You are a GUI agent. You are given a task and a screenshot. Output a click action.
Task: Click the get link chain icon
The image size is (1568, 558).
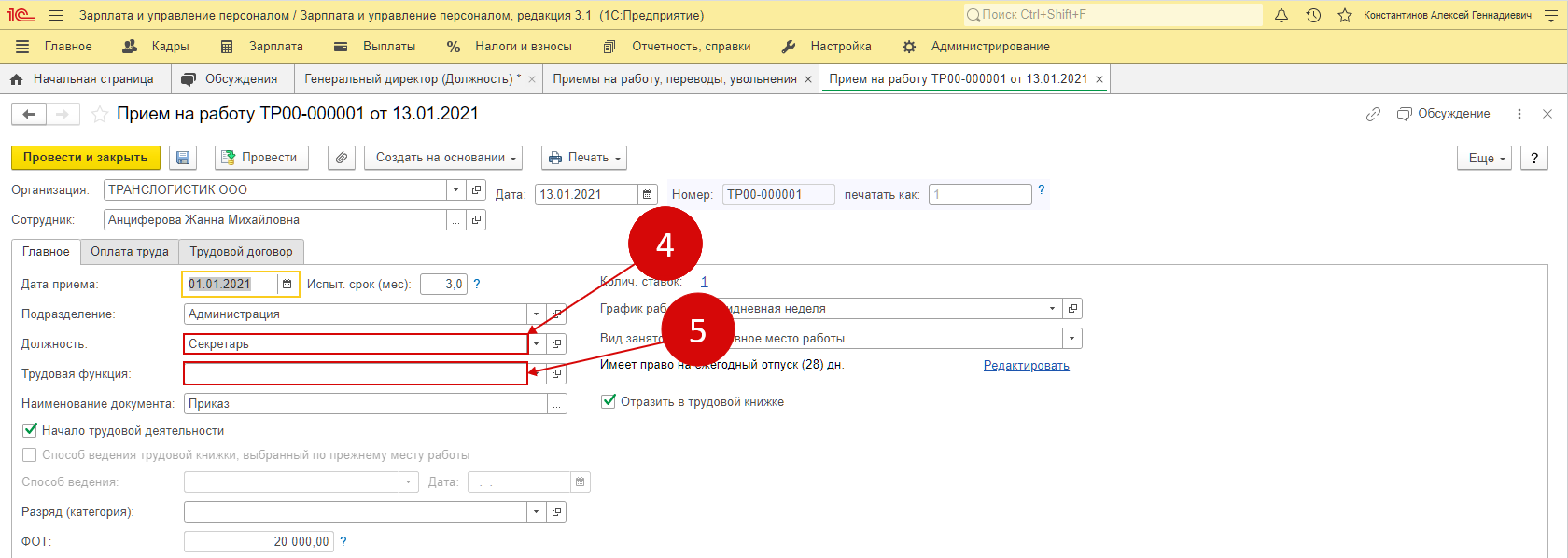1373,114
